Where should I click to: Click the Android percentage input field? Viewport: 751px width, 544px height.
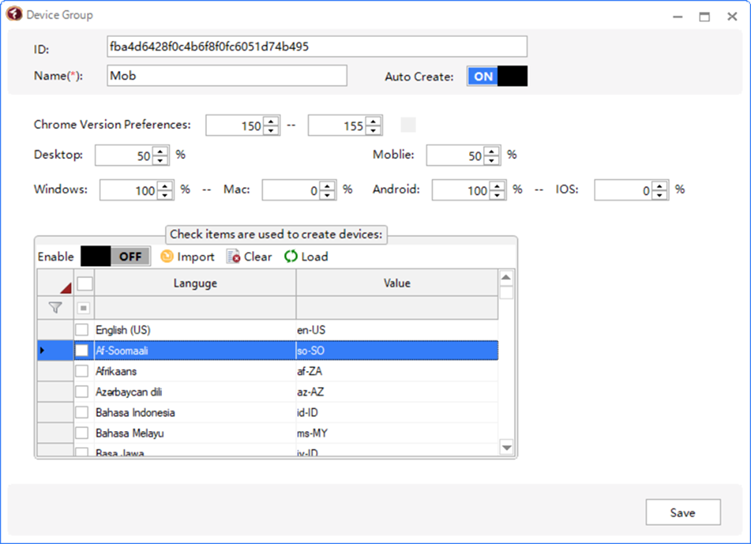pos(461,190)
